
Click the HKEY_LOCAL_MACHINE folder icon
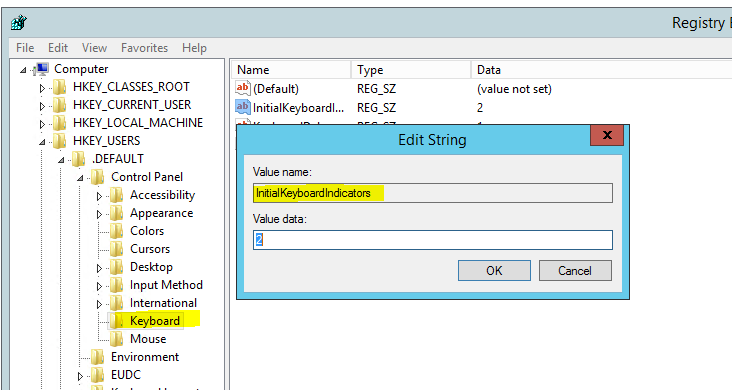point(59,123)
